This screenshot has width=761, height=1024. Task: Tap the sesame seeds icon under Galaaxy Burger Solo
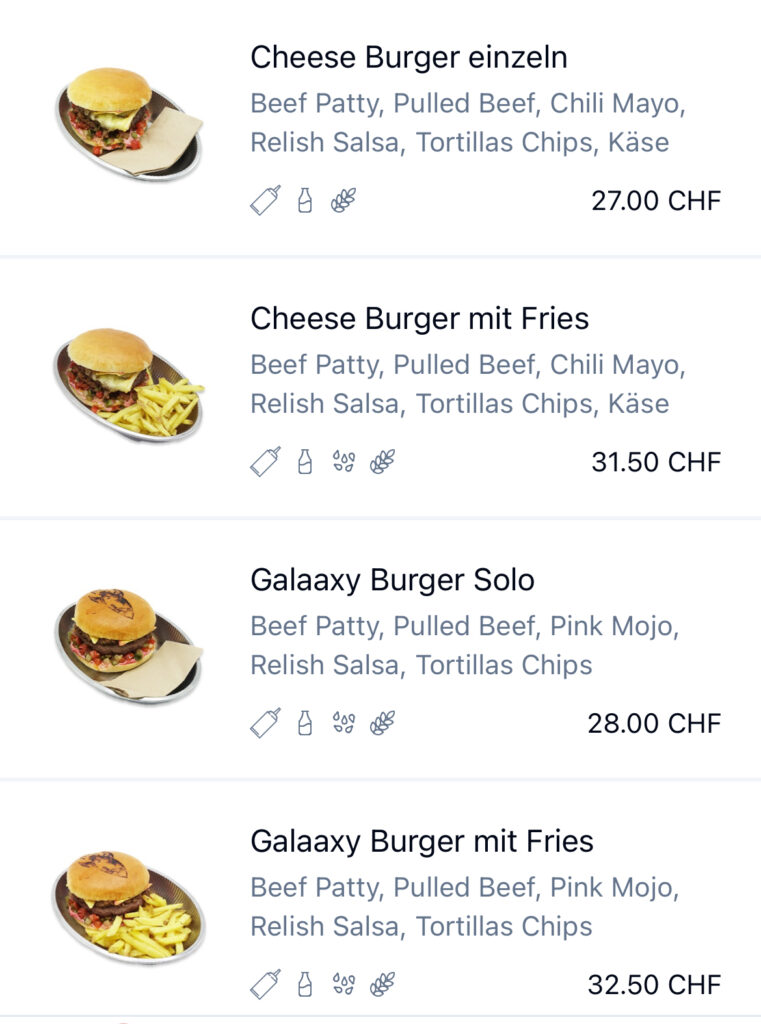tap(344, 723)
